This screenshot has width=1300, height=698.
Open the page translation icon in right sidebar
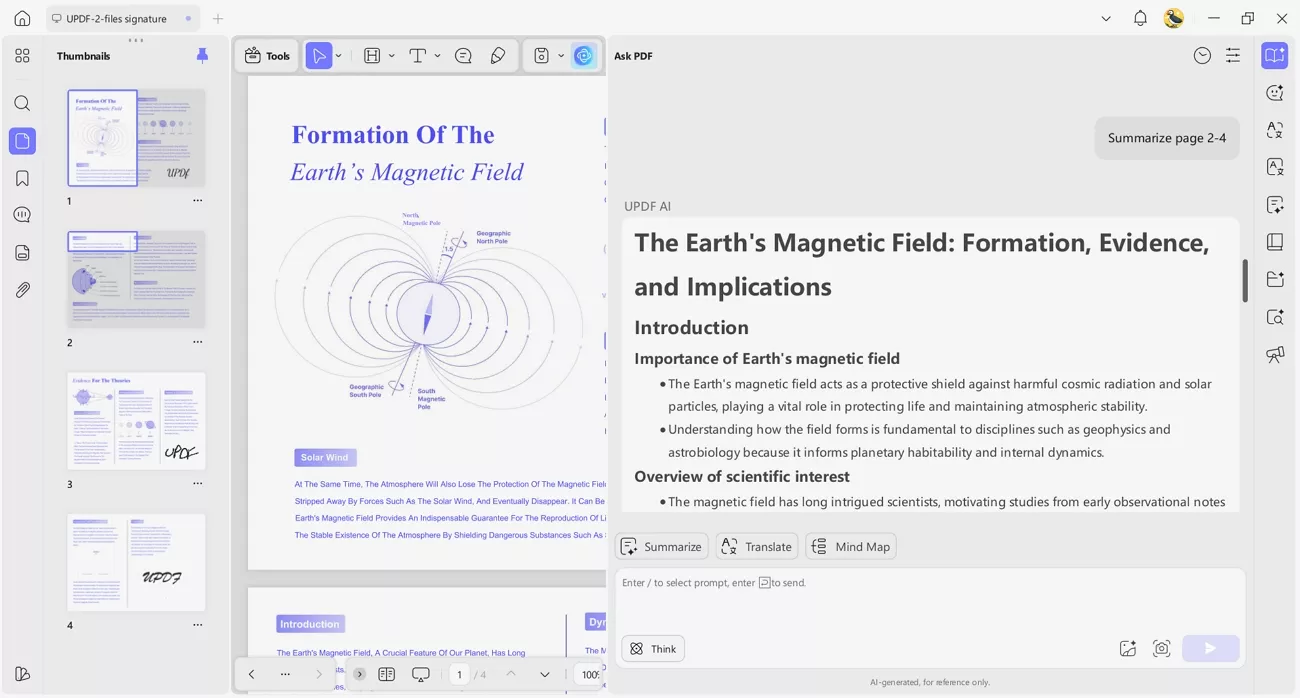1274,167
